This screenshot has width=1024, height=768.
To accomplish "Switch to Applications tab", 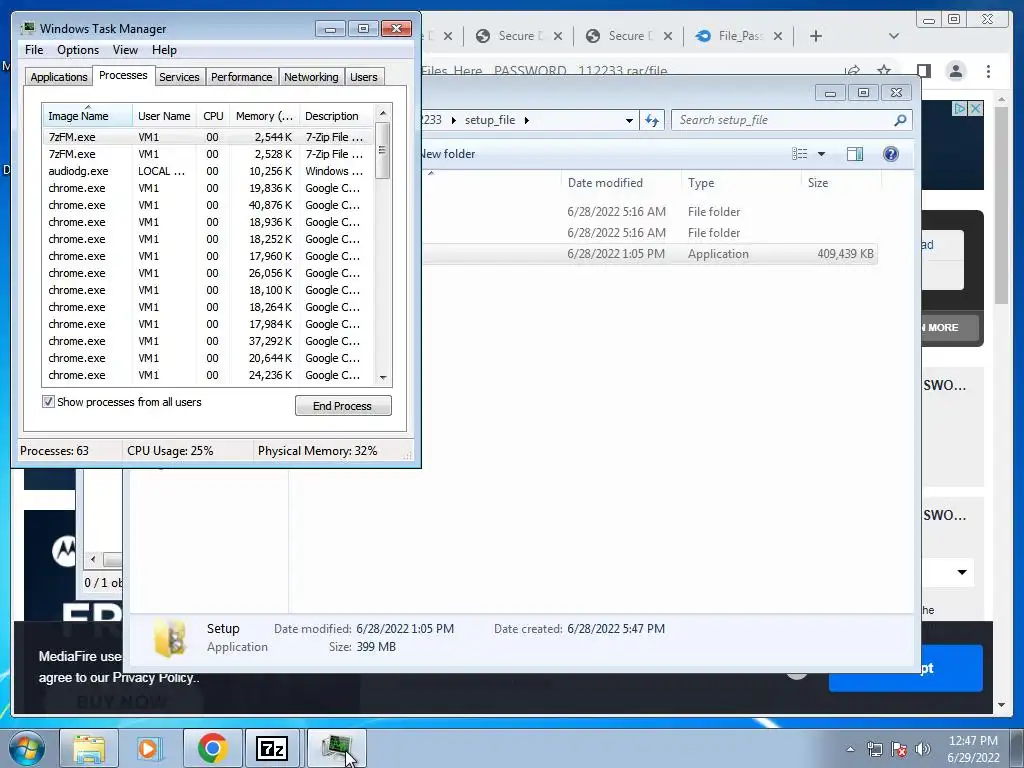I will 59,77.
